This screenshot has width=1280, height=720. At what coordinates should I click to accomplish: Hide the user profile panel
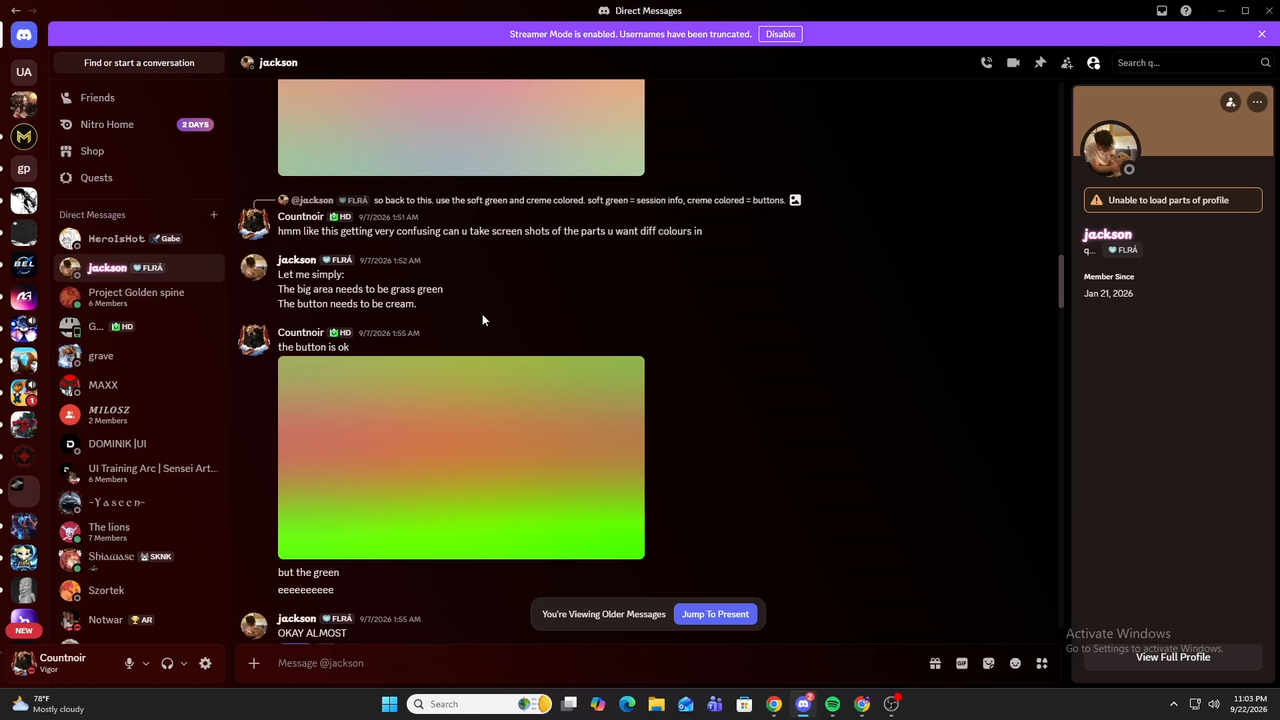pyautogui.click(x=1094, y=63)
